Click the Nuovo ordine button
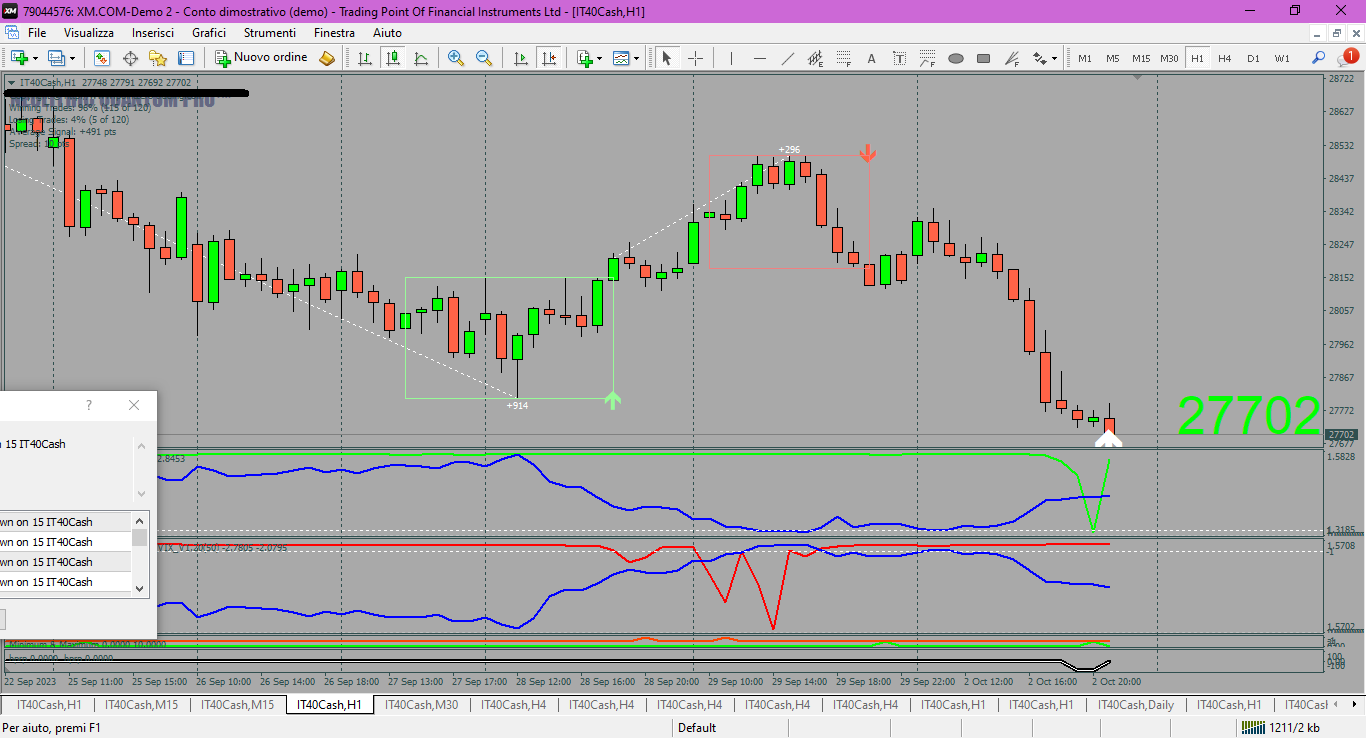Viewport: 1366px width, 738px height. point(262,58)
